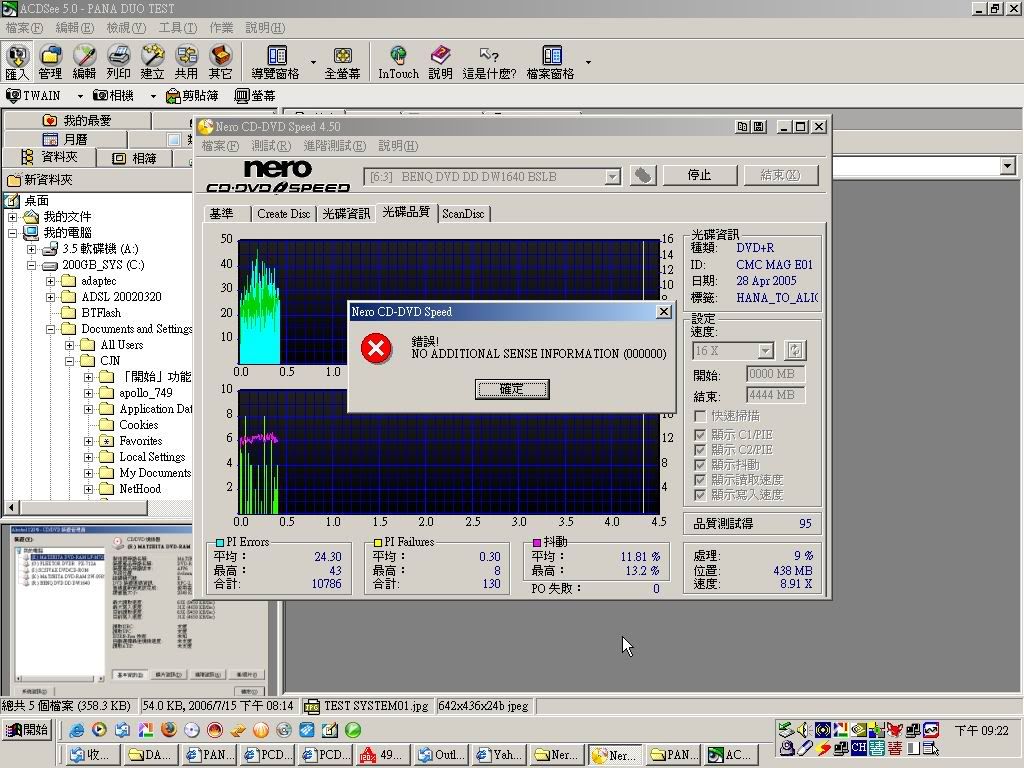Screen dimensions: 1024x768
Task: Enable the quick scan (快速掃描) checkbox
Action: point(701,416)
